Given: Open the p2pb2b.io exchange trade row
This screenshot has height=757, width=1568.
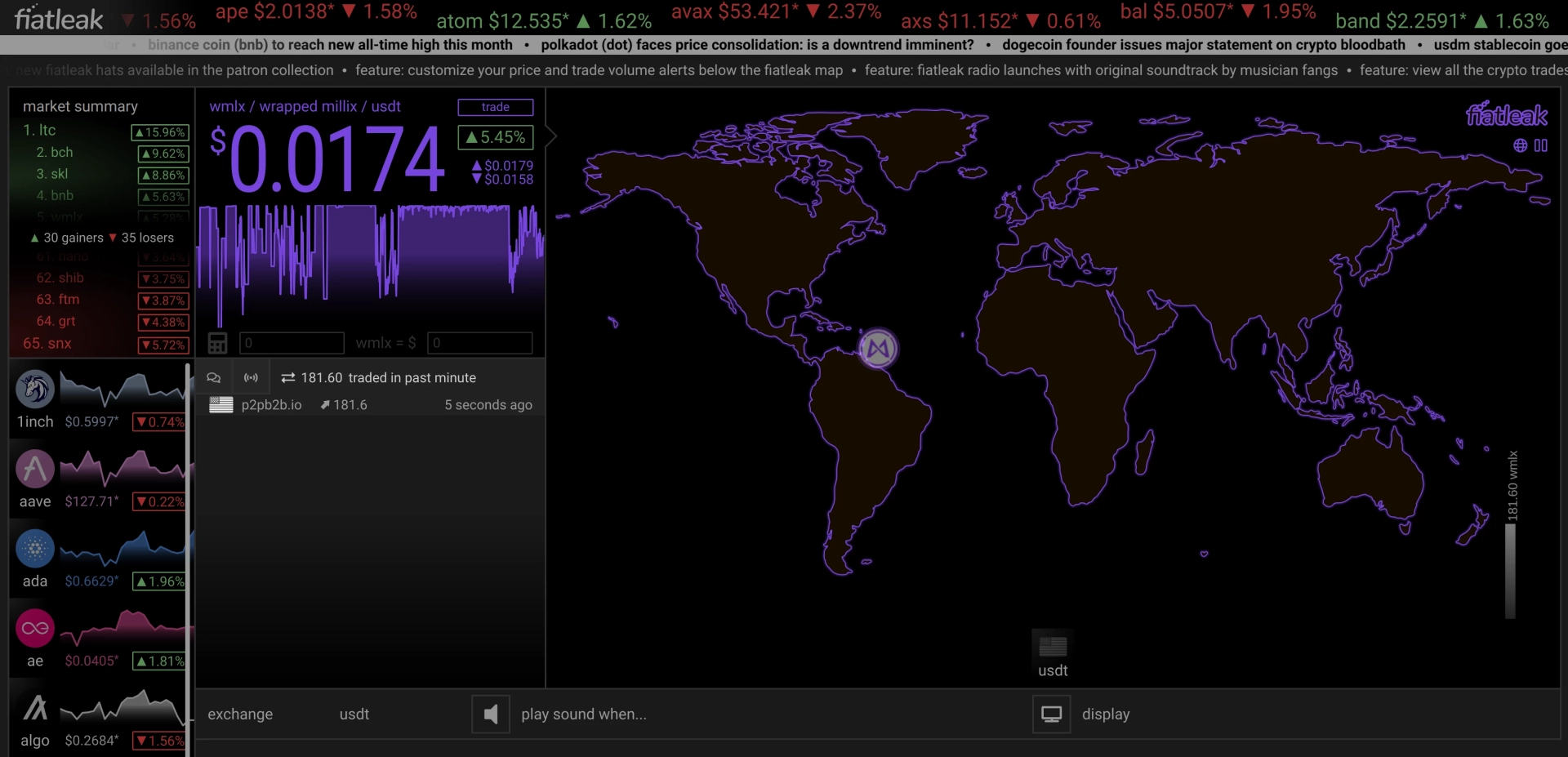Looking at the screenshot, I should (x=370, y=405).
